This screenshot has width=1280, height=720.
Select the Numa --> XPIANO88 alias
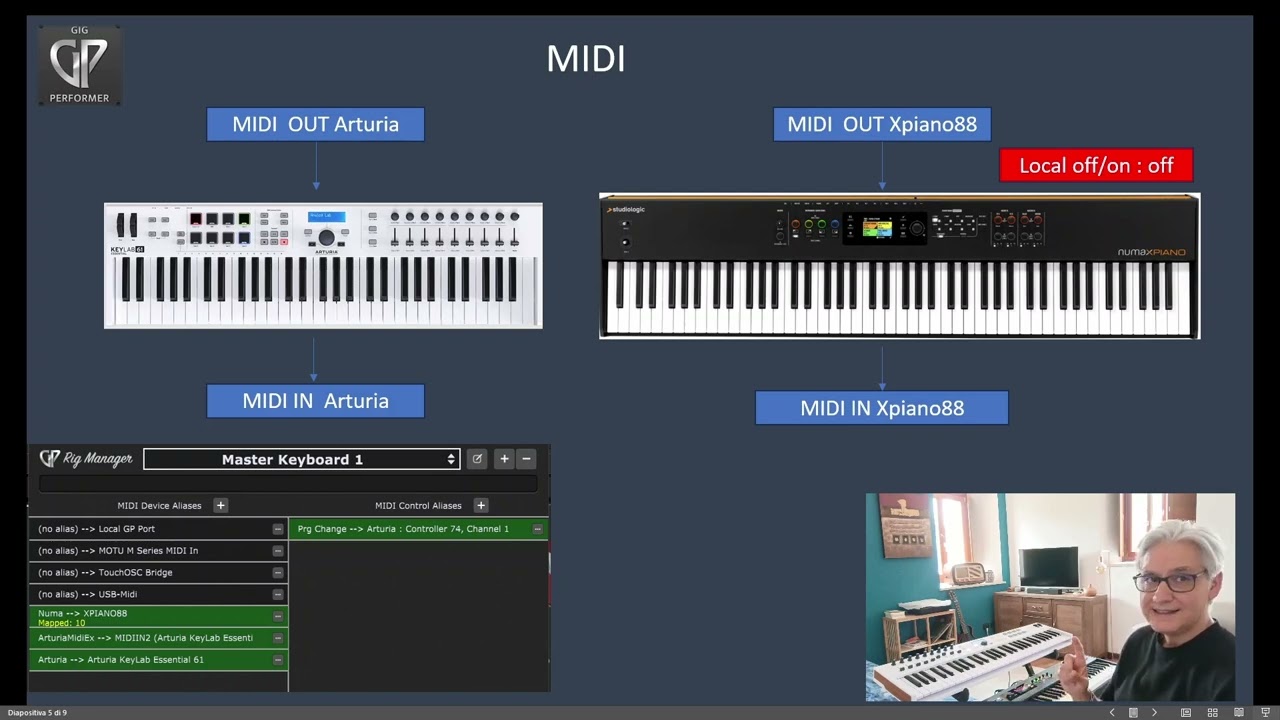click(x=159, y=617)
